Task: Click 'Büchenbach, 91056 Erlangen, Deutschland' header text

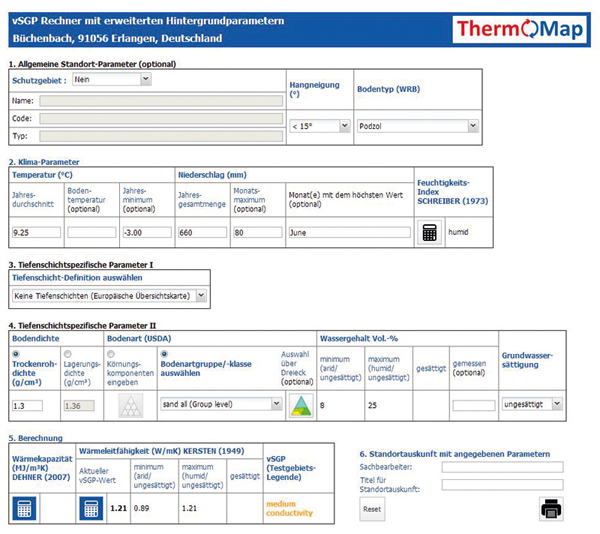Action: click(117, 38)
